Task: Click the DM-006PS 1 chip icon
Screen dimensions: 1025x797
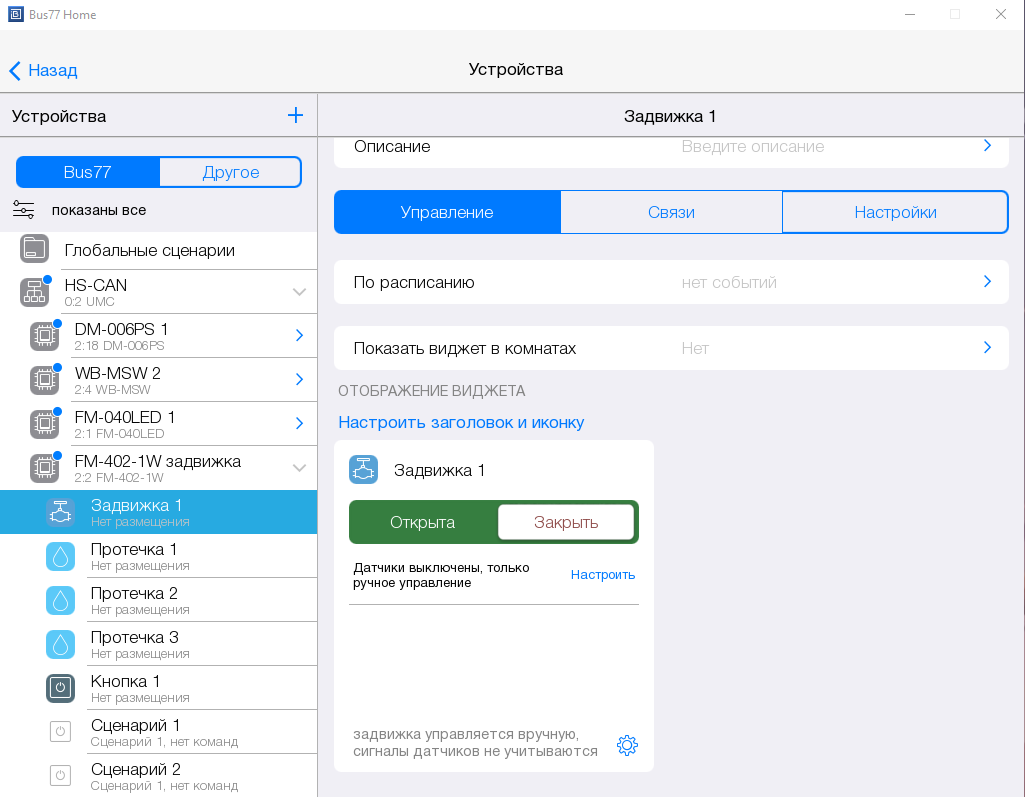Action: (x=44, y=336)
